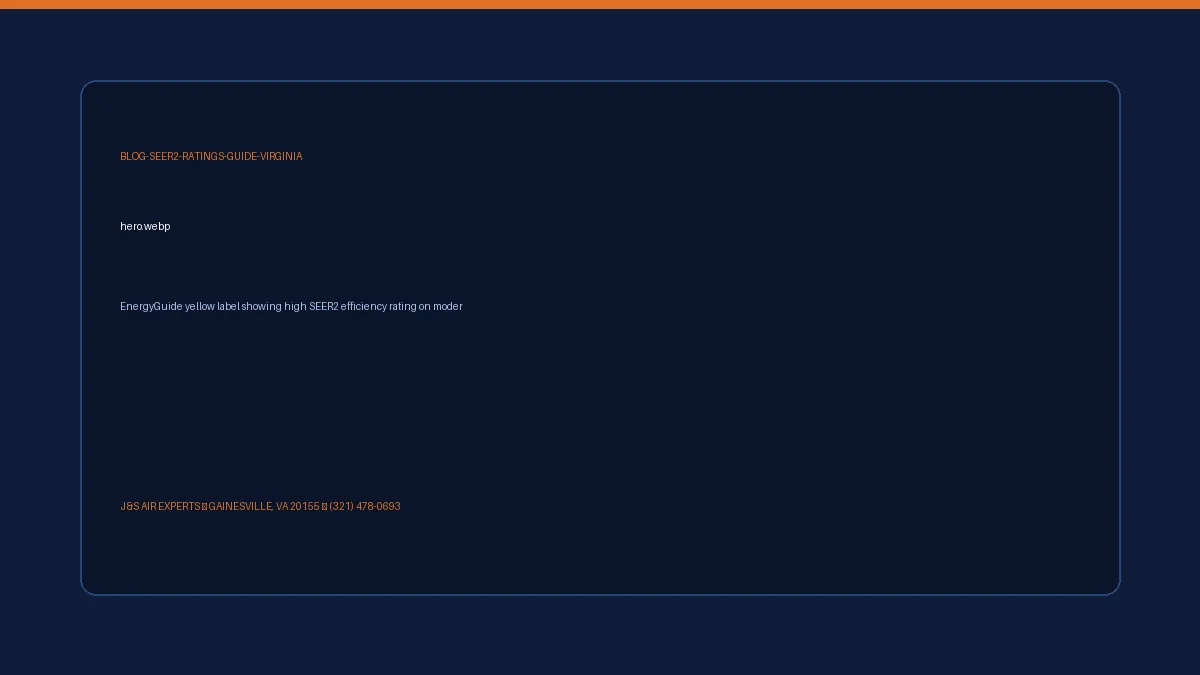Click the separator glyph after EXPERTS
Image resolution: width=1200 pixels, height=675 pixels.
pos(204,507)
